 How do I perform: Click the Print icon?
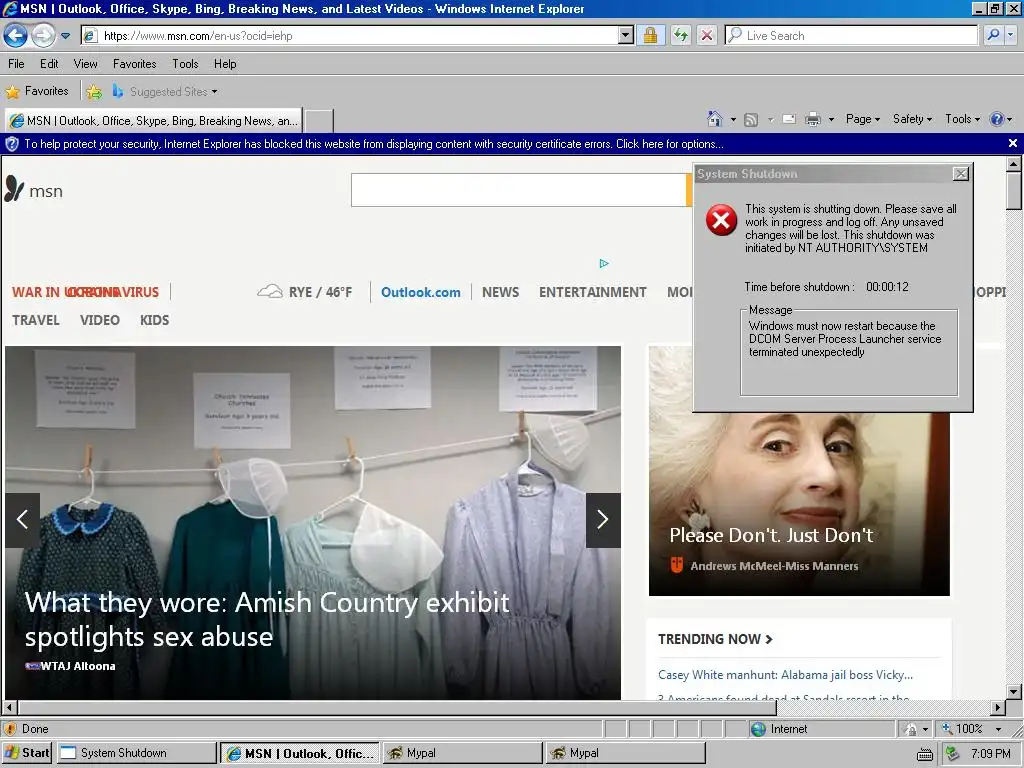pyautogui.click(x=812, y=120)
